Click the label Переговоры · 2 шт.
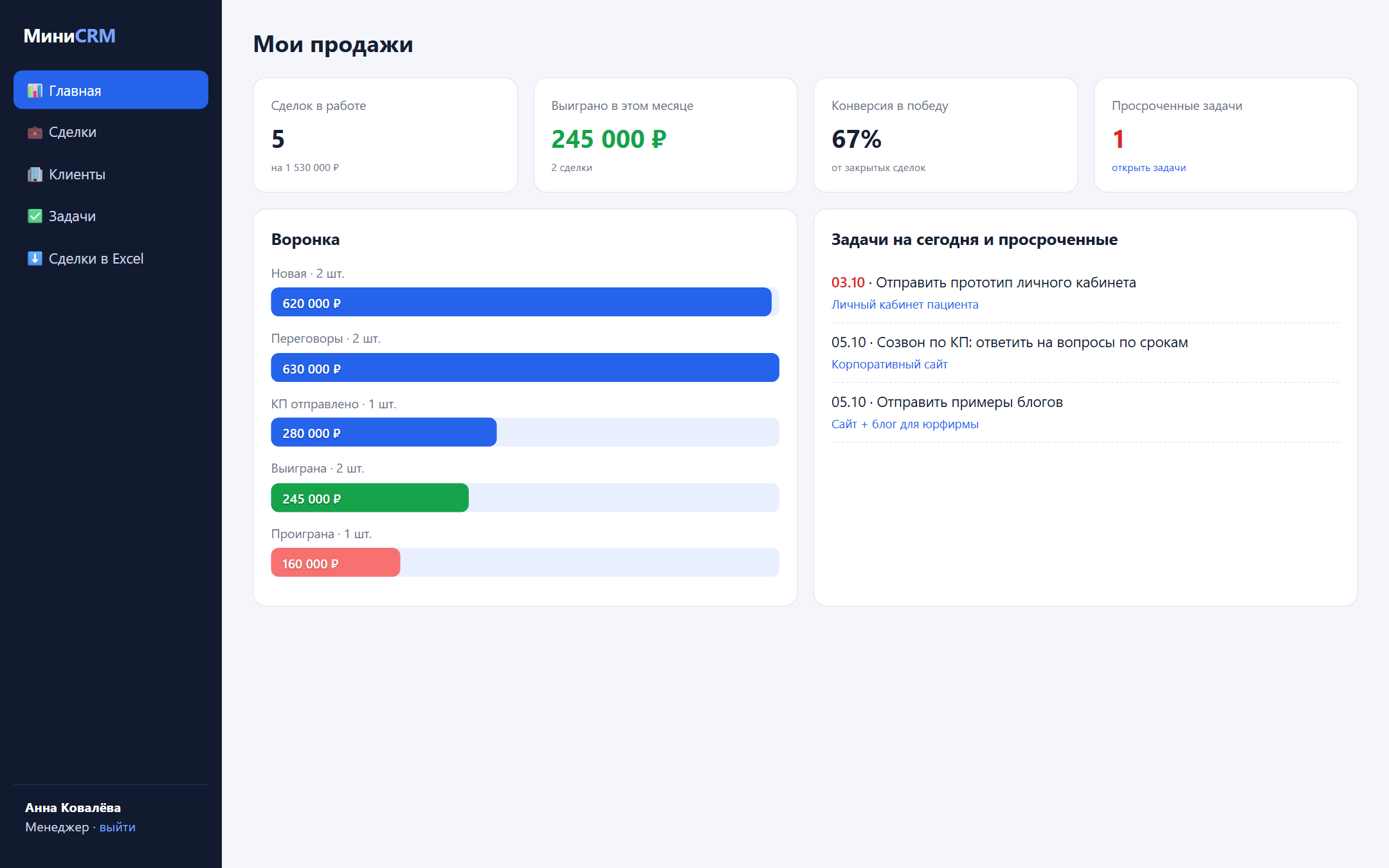The image size is (1389, 868). point(326,339)
